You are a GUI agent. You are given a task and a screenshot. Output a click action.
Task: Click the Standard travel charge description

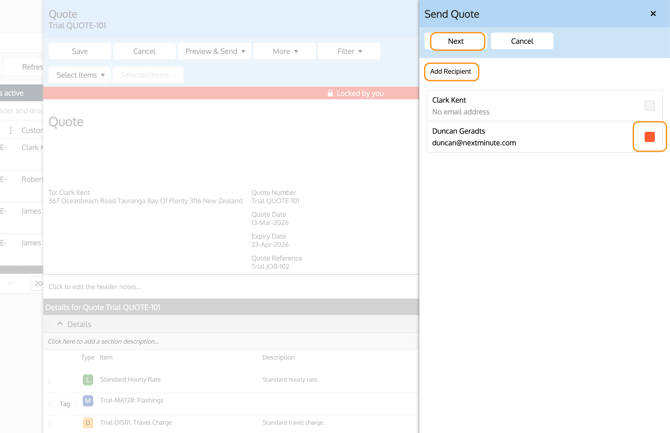(x=293, y=423)
